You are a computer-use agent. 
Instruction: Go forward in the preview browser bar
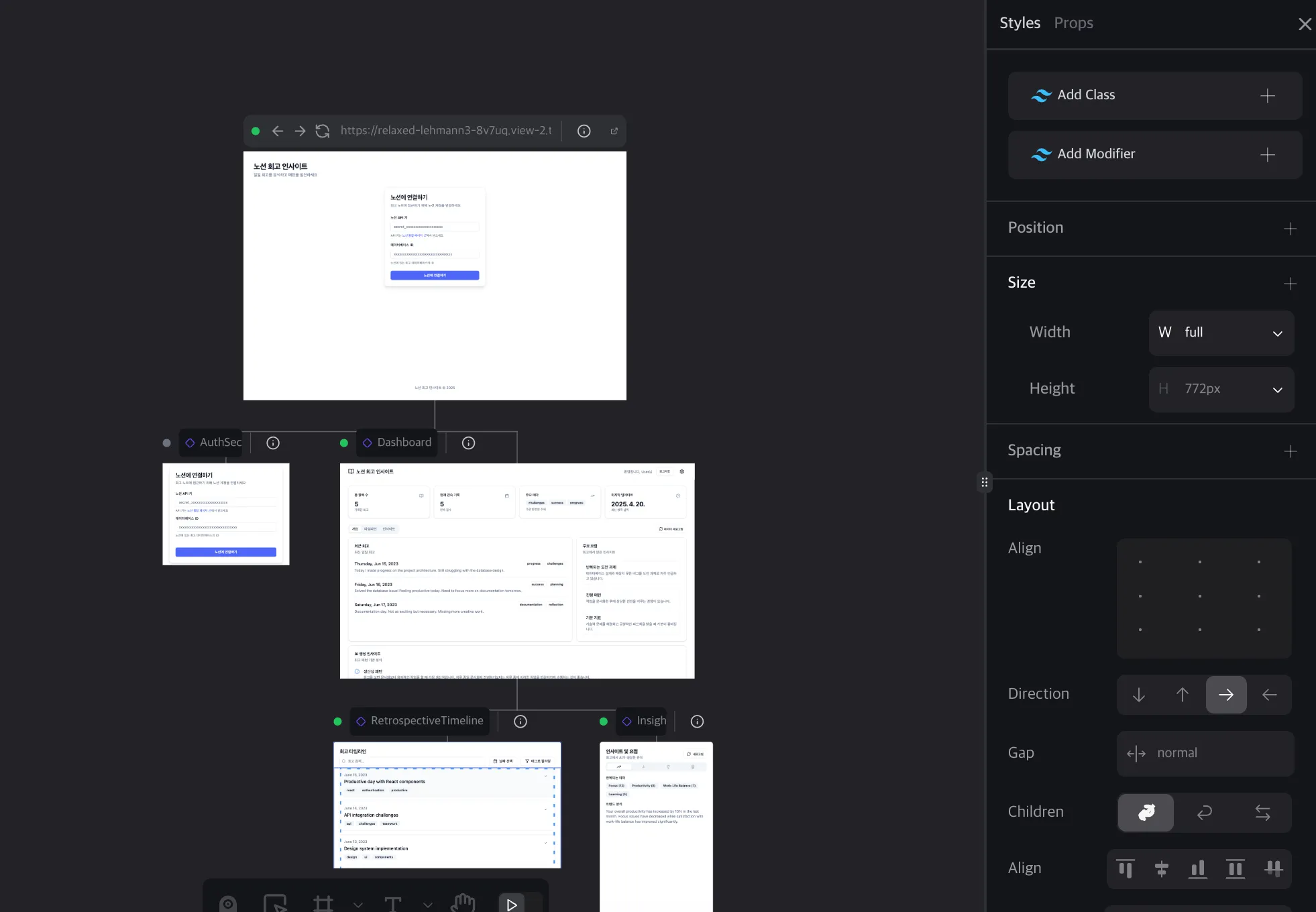tap(300, 131)
